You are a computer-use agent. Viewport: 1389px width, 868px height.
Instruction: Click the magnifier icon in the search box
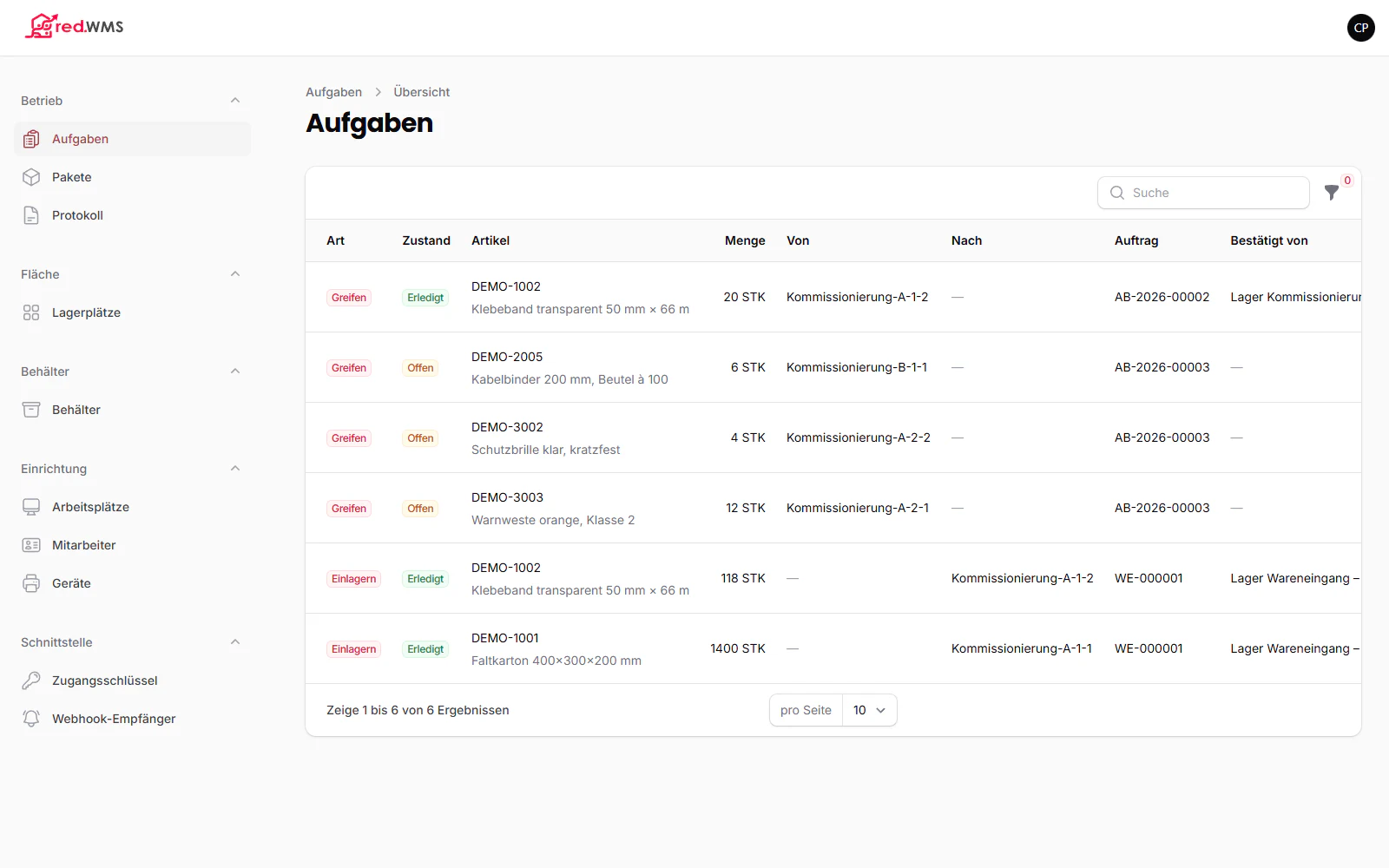coord(1117,193)
